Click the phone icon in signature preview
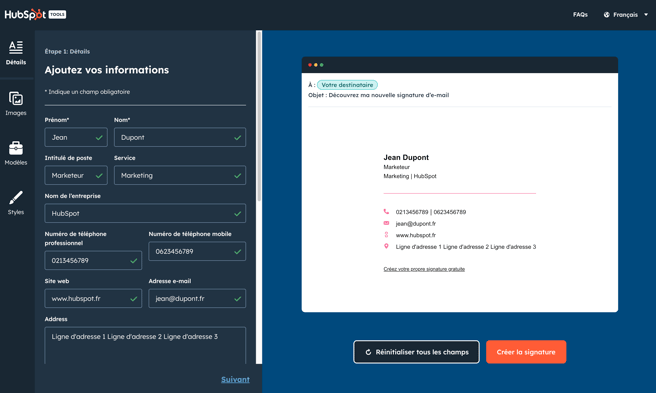Image resolution: width=656 pixels, height=393 pixels. (x=386, y=212)
